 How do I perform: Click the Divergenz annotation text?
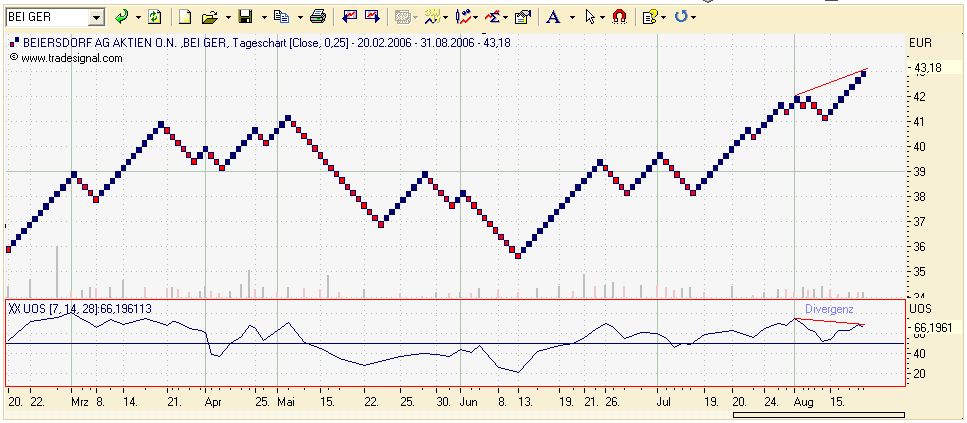click(x=829, y=309)
